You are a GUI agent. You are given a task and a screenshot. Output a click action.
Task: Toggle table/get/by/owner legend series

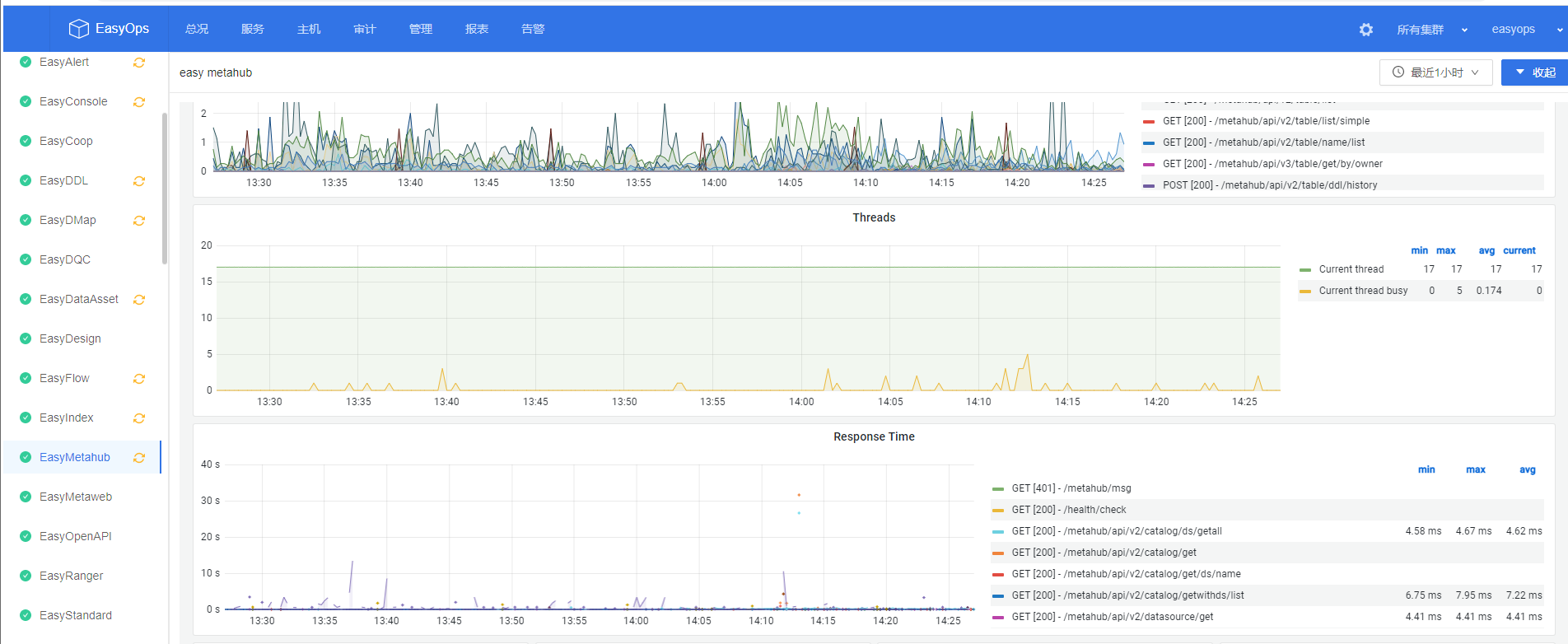click(x=1272, y=164)
